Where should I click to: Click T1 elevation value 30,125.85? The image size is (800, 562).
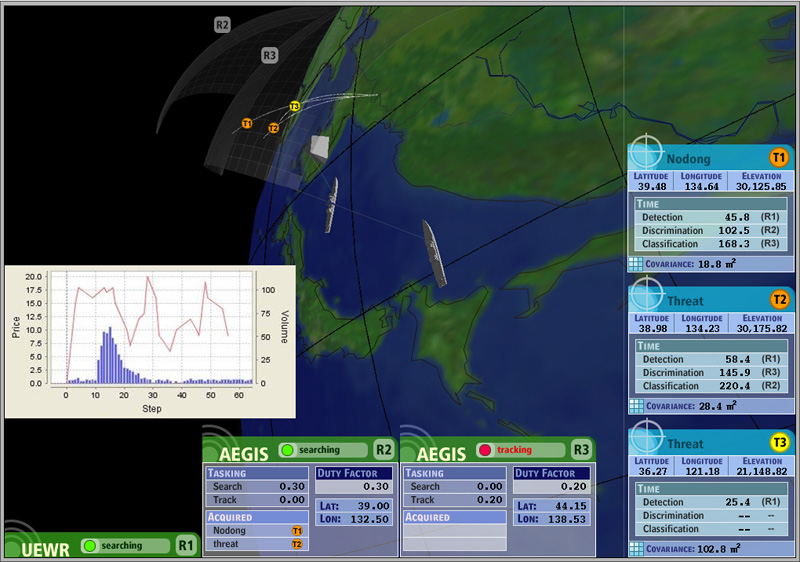click(x=761, y=187)
